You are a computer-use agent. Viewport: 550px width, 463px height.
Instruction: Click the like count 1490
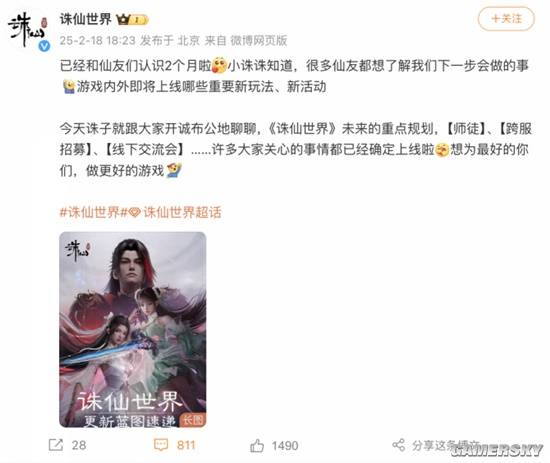285,445
